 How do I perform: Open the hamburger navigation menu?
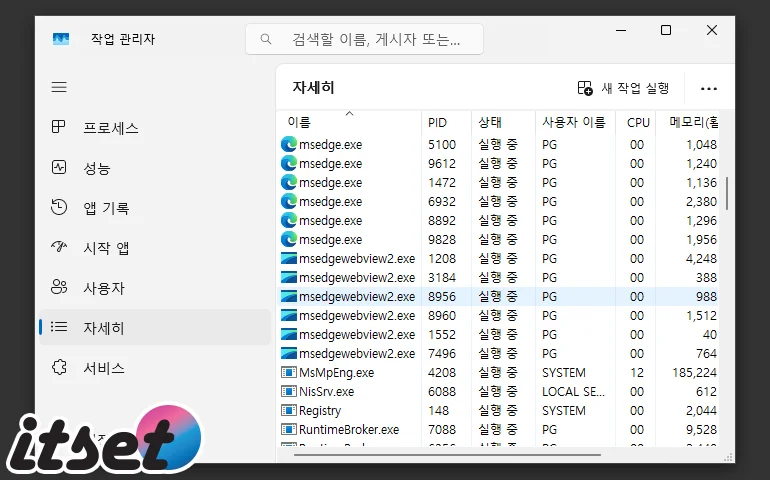pyautogui.click(x=59, y=87)
